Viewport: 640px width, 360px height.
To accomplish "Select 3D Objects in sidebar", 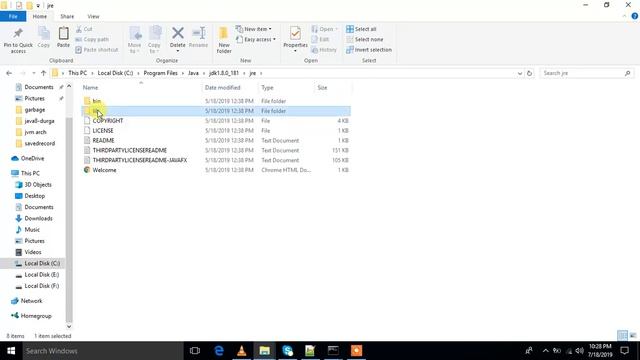I will 38,184.
